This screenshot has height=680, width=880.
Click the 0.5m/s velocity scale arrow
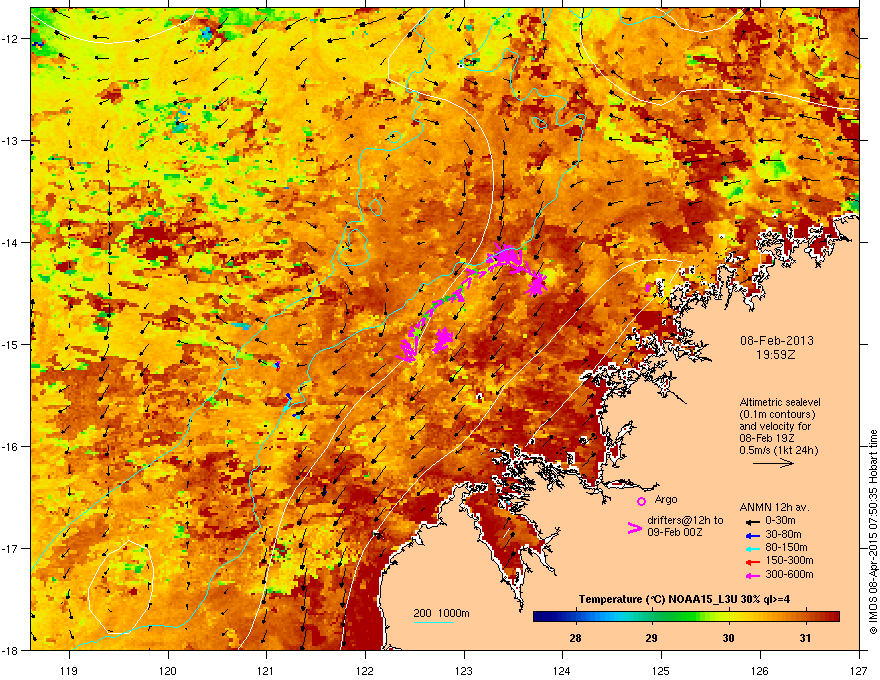[773, 463]
